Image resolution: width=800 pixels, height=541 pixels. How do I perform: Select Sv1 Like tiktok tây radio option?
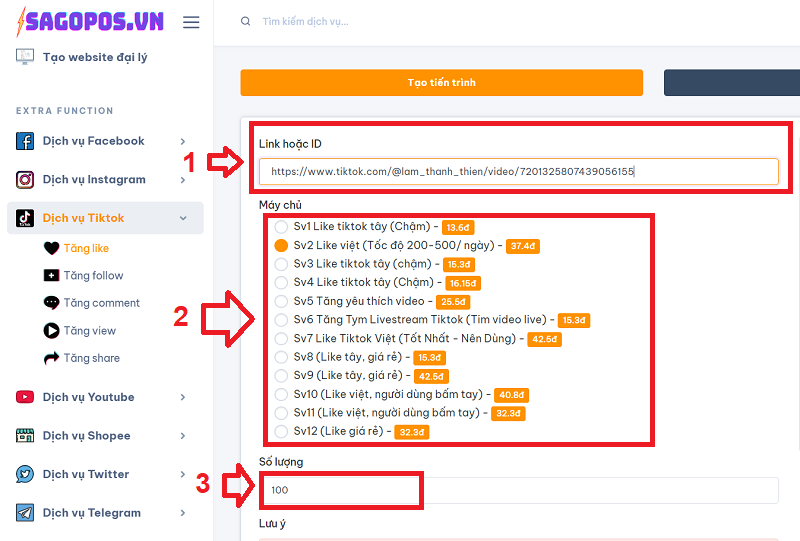click(281, 227)
